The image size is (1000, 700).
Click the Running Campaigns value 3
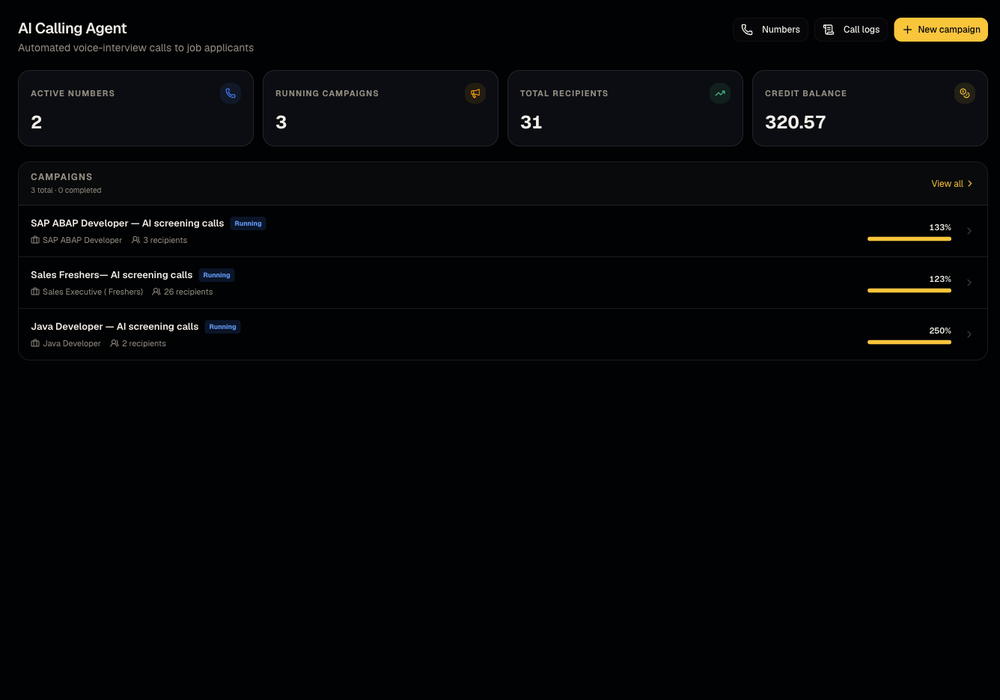281,122
